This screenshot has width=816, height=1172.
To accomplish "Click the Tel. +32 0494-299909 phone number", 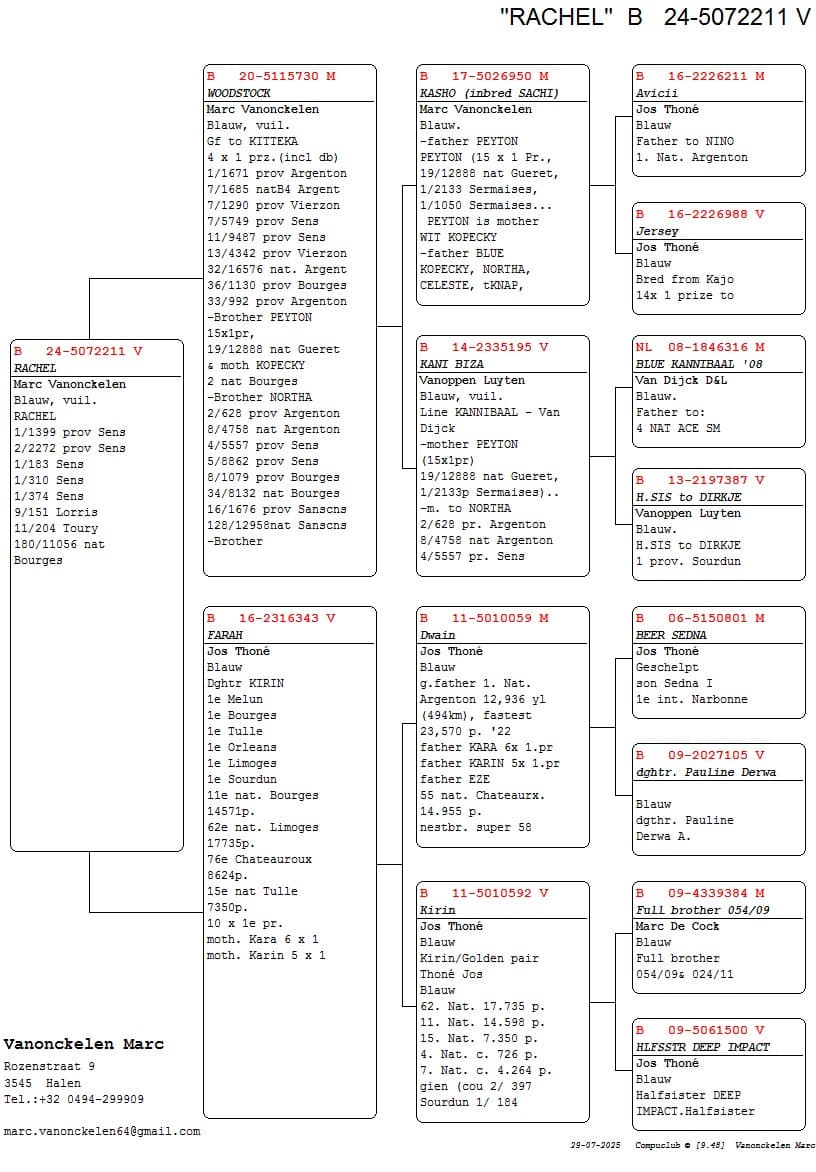I will pyautogui.click(x=74, y=1099).
